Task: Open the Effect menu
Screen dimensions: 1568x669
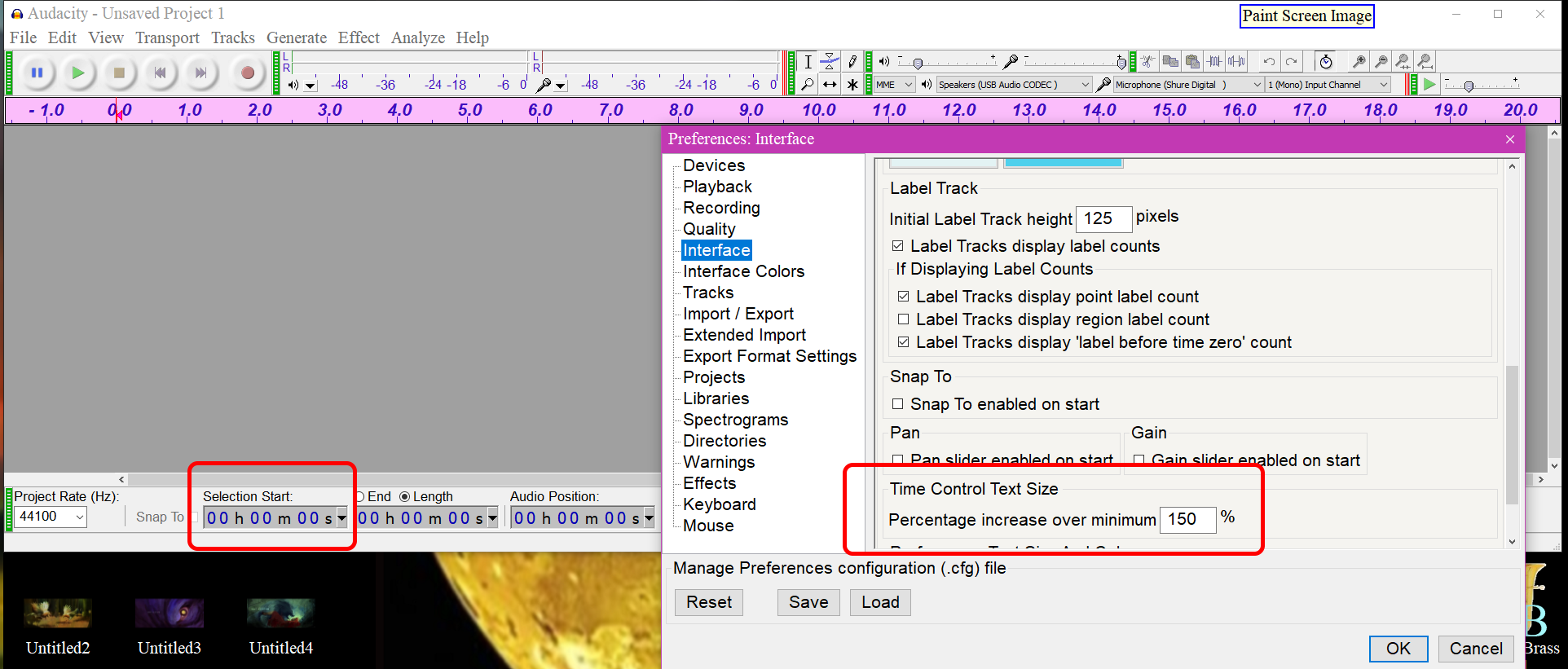Action: (x=359, y=37)
